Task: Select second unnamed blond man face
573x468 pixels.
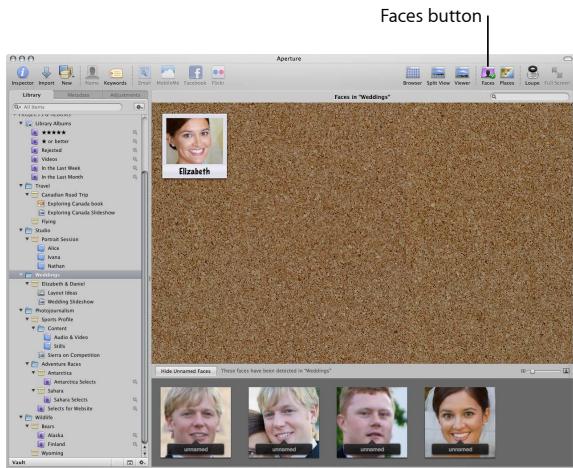Action: (x=284, y=422)
